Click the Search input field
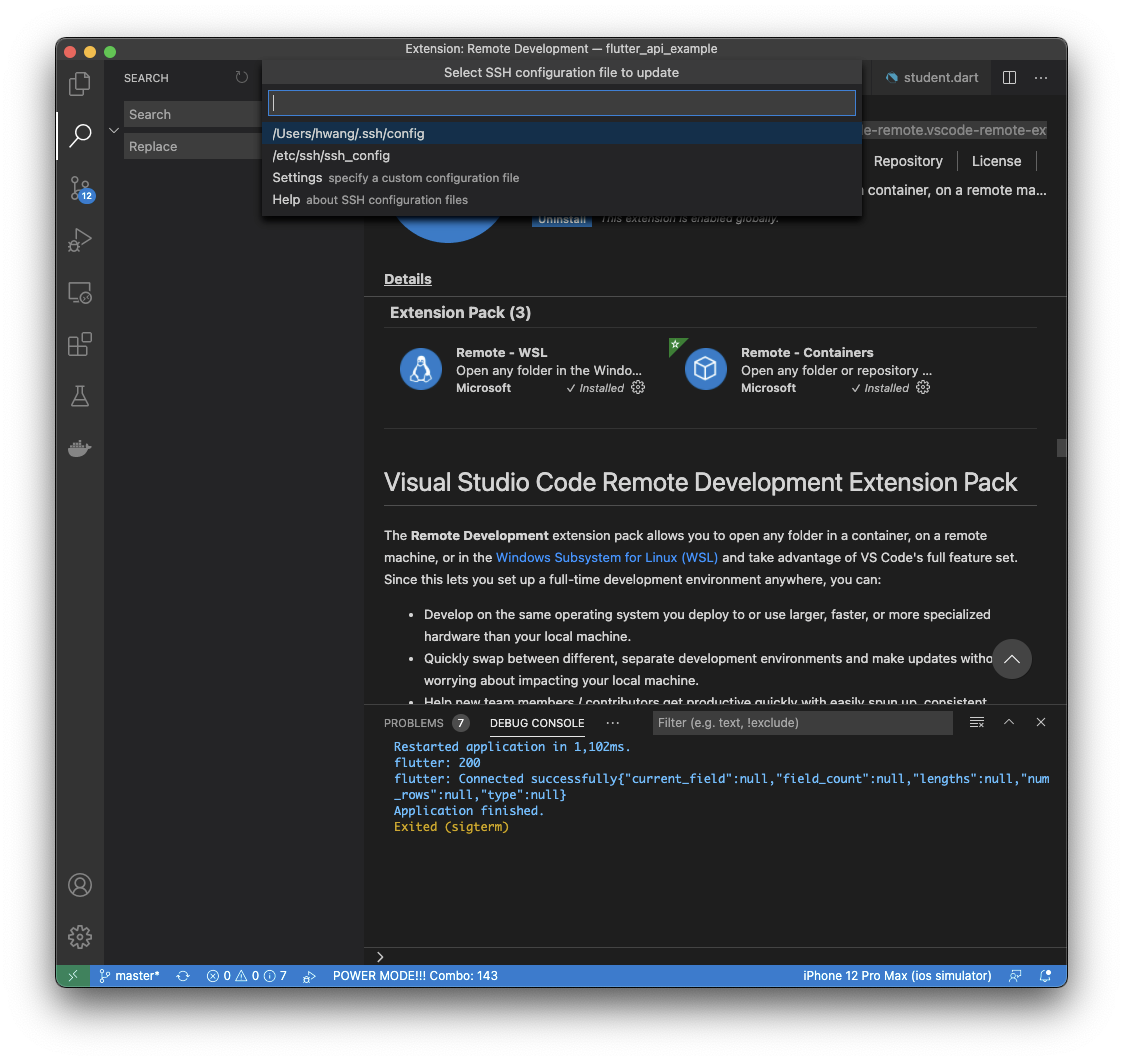This screenshot has height=1061, width=1123. [192, 114]
